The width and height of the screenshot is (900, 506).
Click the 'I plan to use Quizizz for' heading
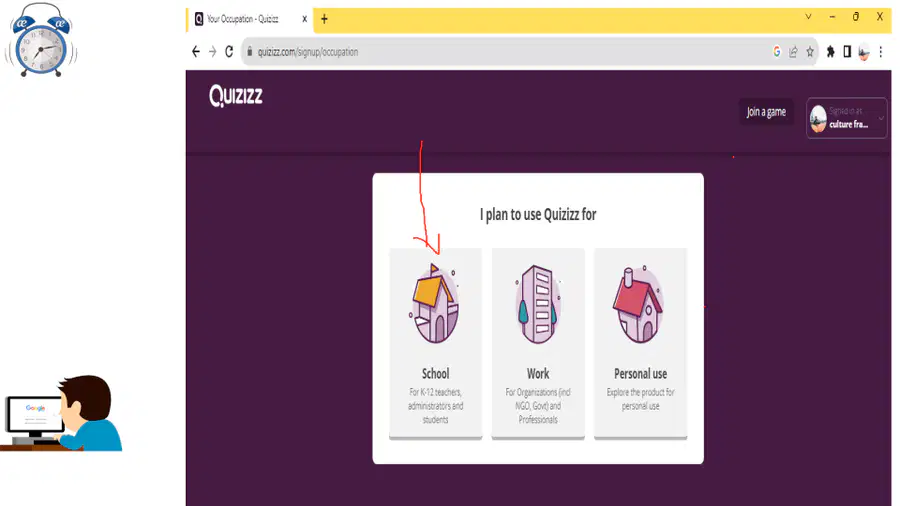(538, 215)
